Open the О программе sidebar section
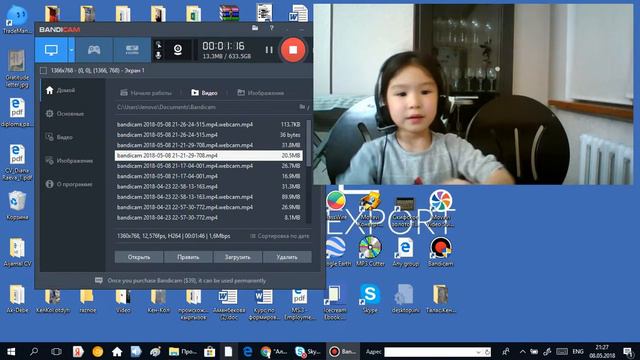The width and height of the screenshot is (640, 360). [73, 184]
